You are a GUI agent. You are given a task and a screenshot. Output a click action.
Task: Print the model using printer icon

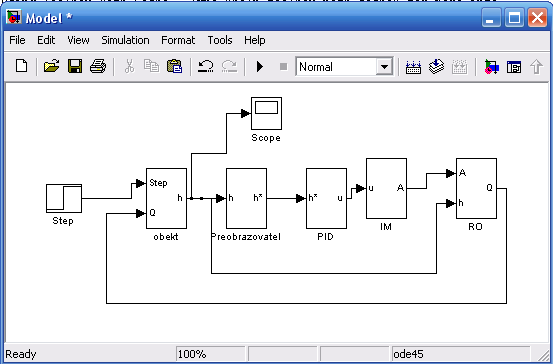[98, 66]
